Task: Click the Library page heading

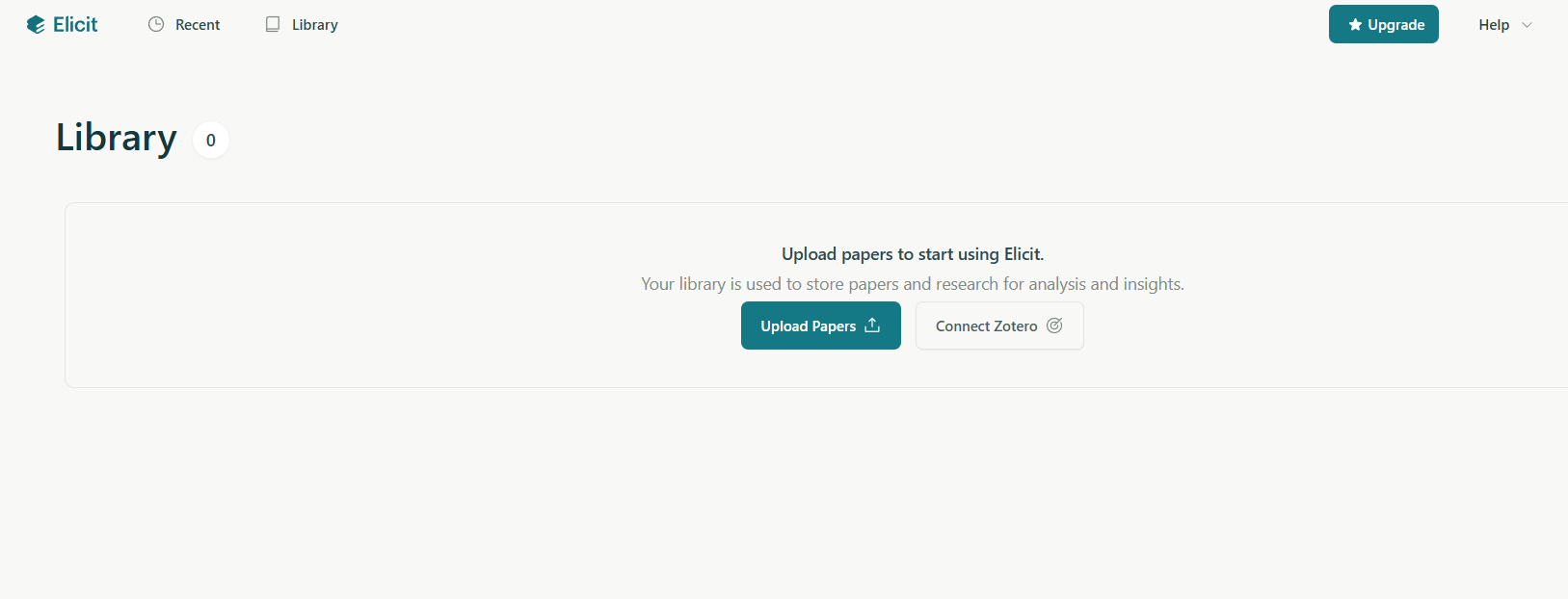Action: 117,138
